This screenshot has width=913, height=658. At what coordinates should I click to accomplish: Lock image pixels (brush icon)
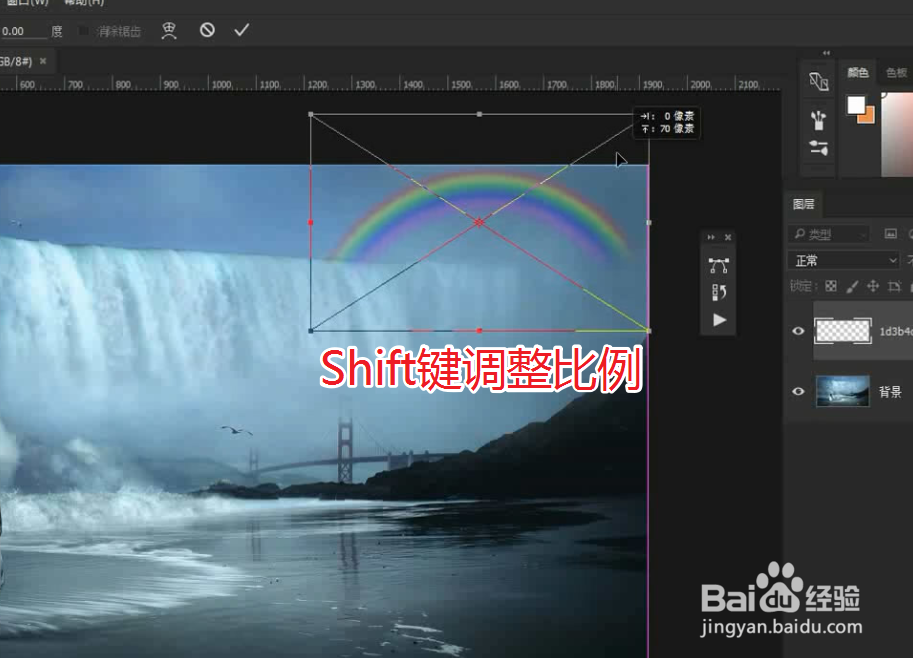tap(852, 286)
